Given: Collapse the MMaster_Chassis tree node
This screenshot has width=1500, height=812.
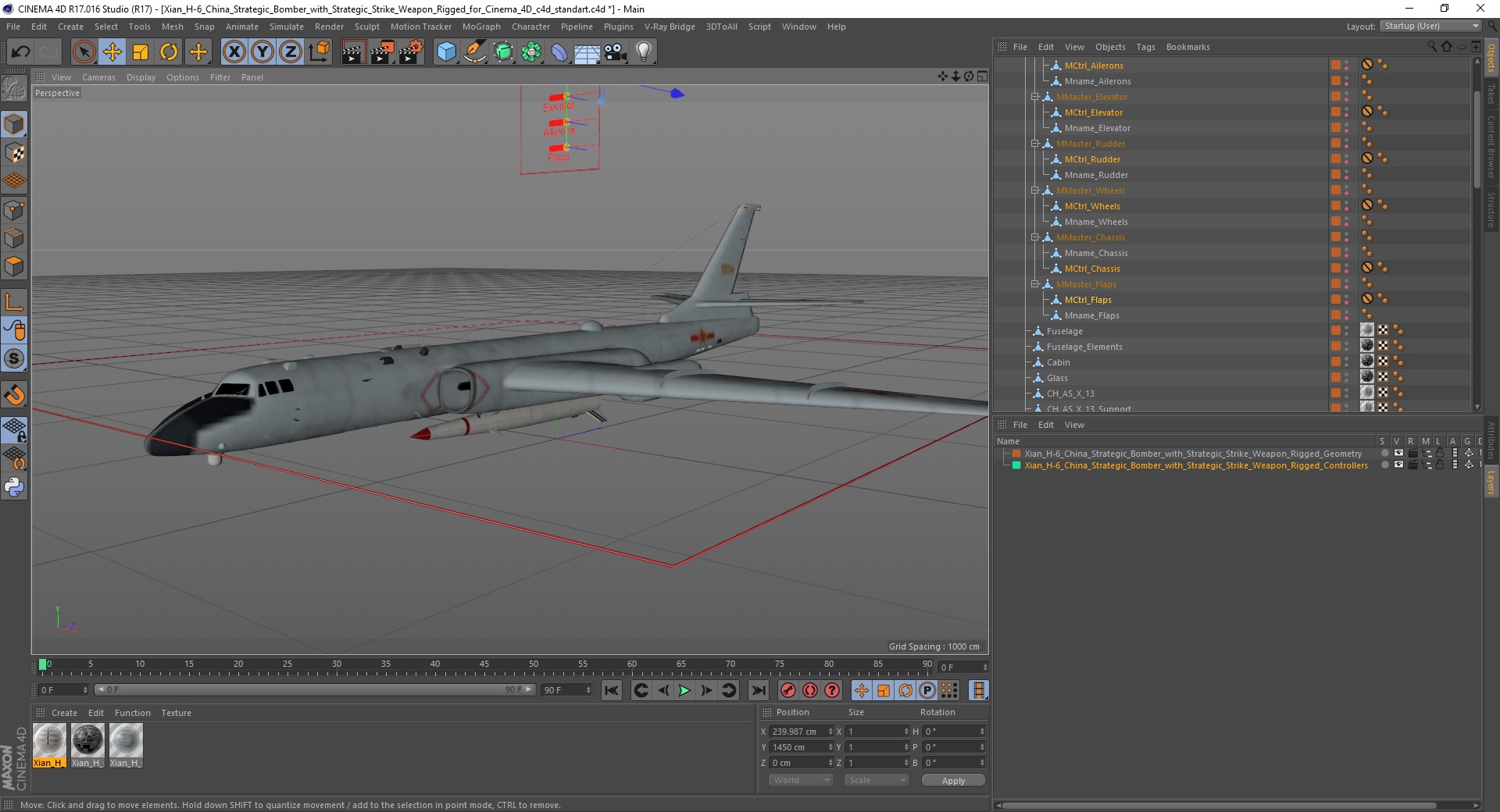Looking at the screenshot, I should point(1034,237).
